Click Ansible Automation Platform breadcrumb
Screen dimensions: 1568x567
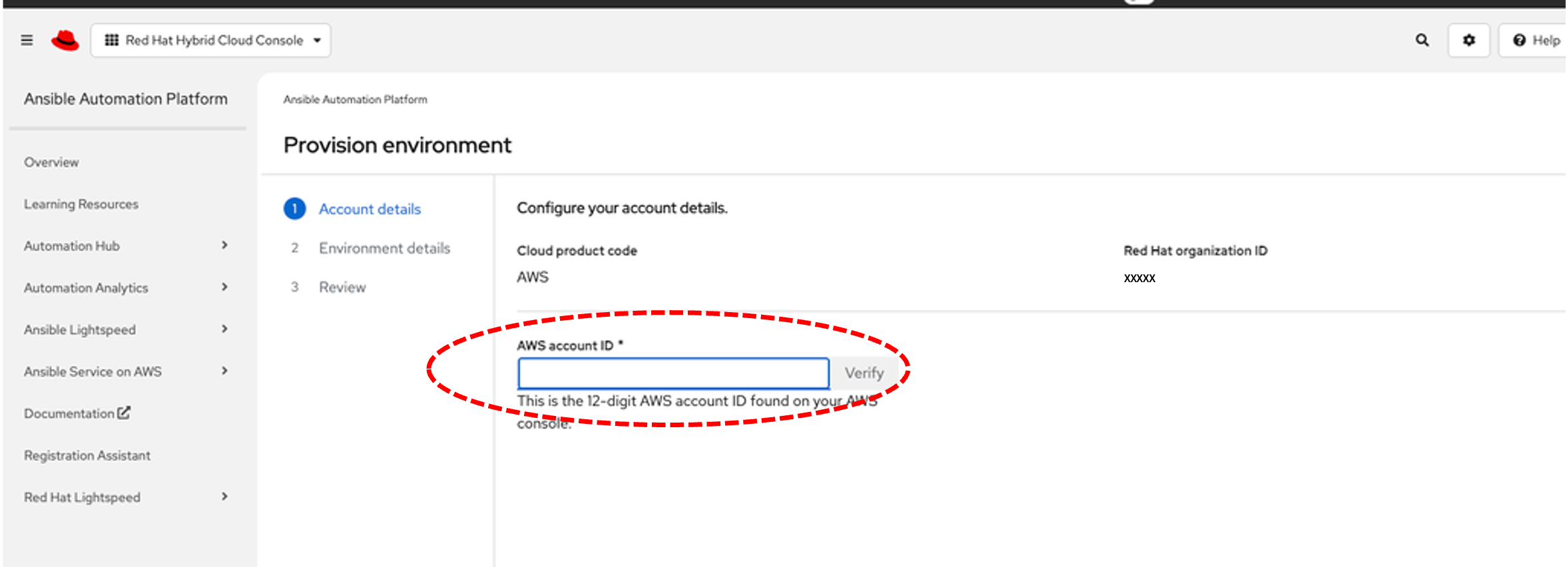point(356,100)
